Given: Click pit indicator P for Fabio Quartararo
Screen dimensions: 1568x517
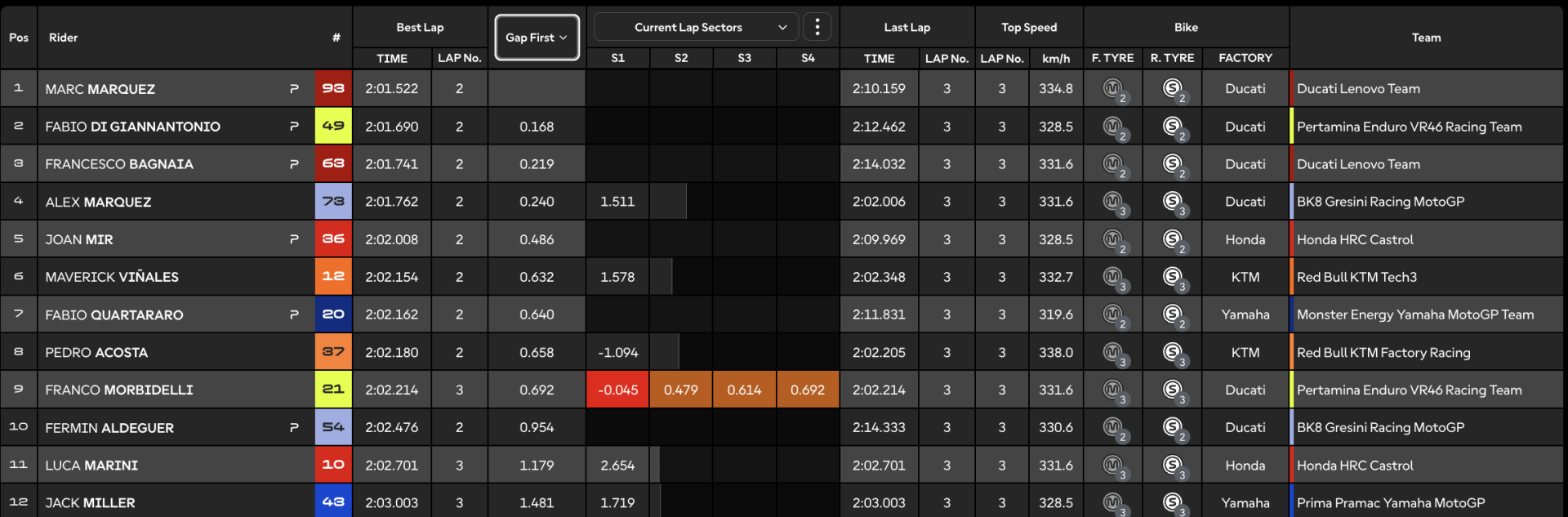Looking at the screenshot, I should [x=294, y=314].
